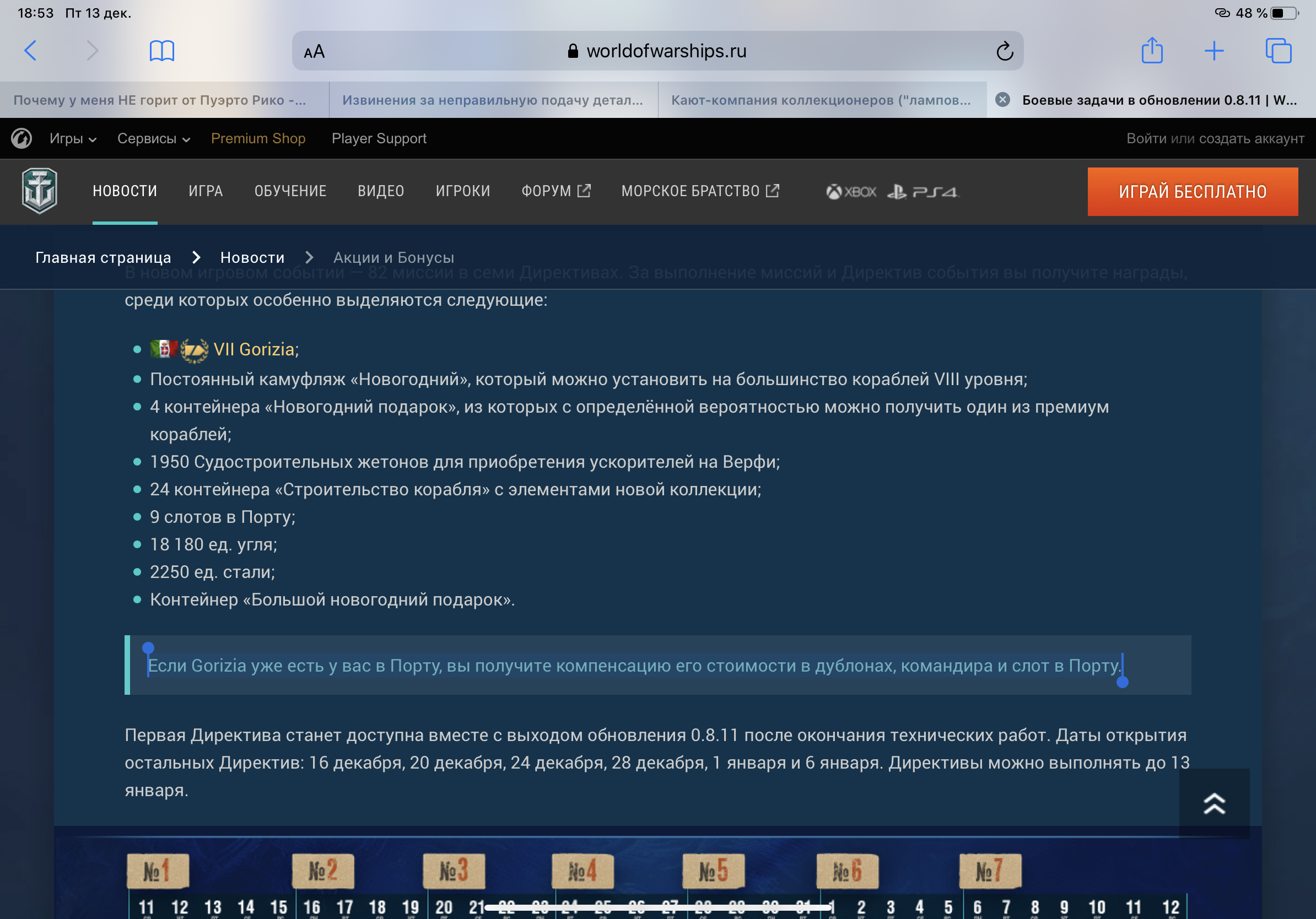Click the 24 контейнера Строительство корабля bullet
The height and width of the screenshot is (919, 1316).
456,489
